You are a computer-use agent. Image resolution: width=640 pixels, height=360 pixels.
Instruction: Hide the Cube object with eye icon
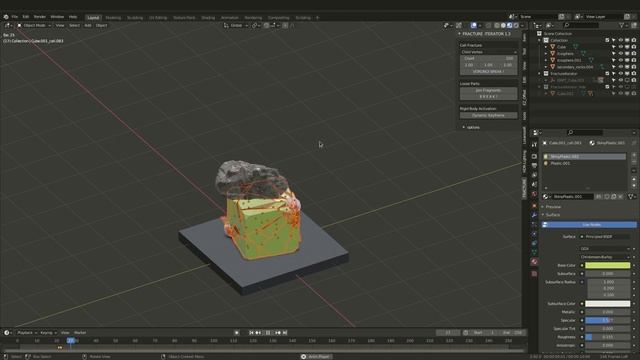pos(620,47)
